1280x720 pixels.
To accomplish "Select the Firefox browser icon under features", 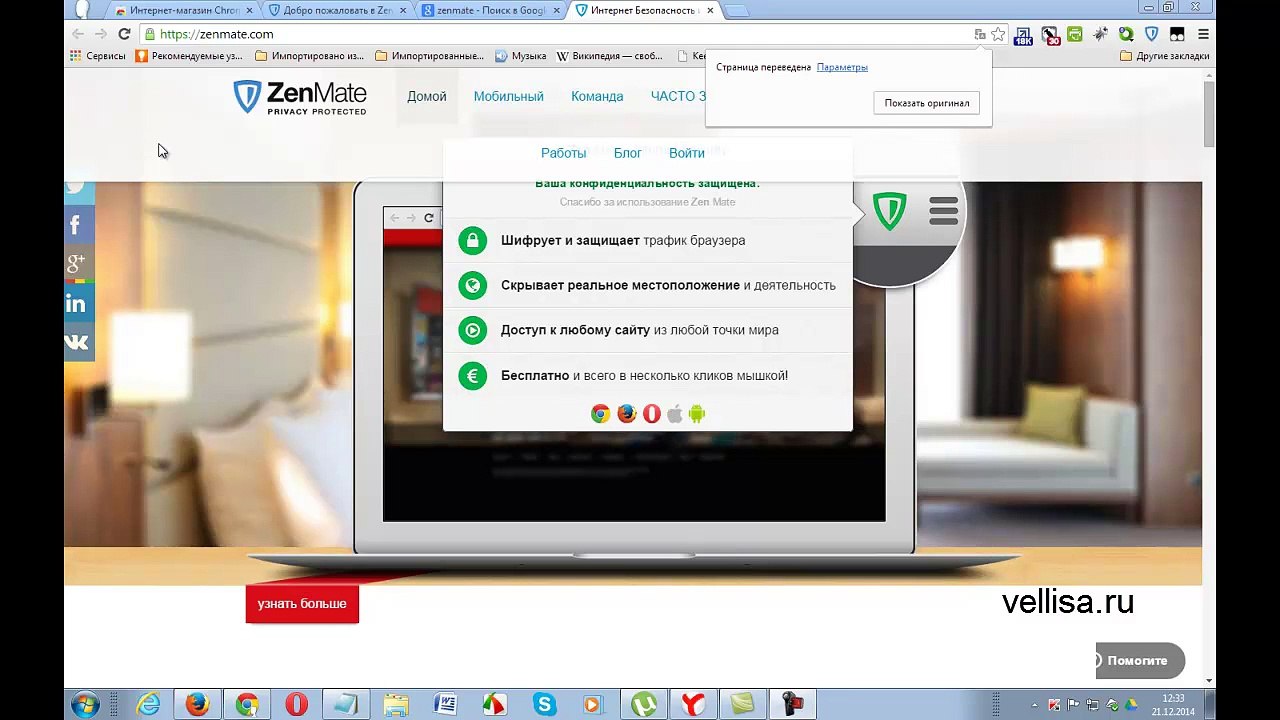I will [627, 413].
